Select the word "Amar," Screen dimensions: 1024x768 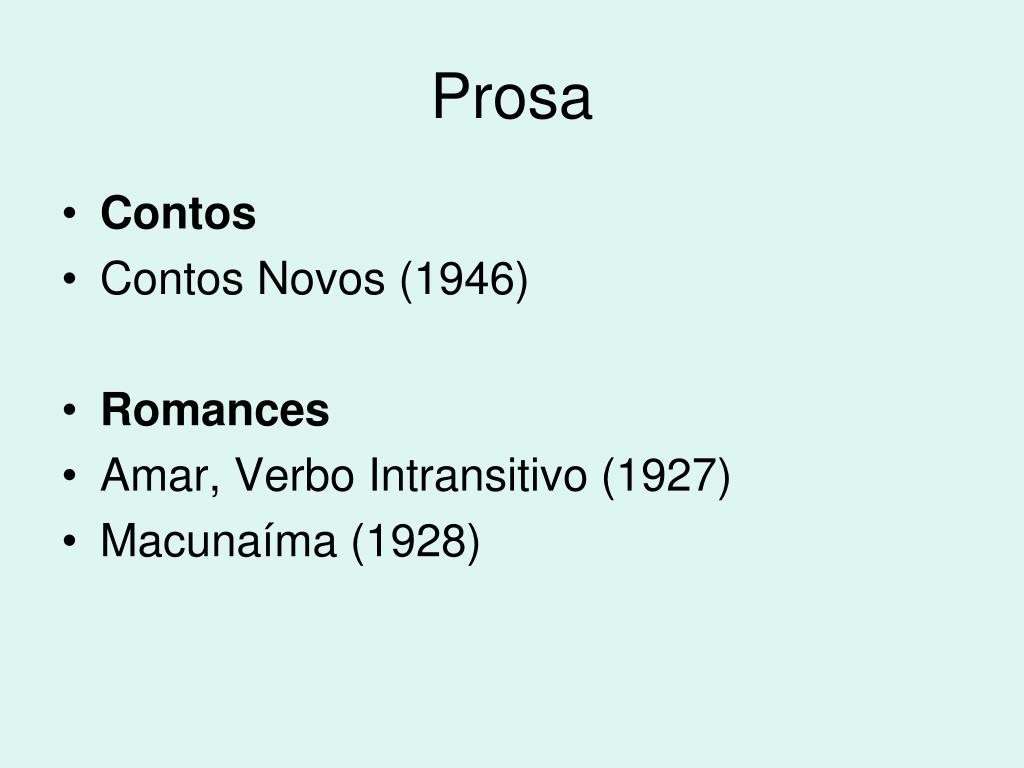[160, 477]
